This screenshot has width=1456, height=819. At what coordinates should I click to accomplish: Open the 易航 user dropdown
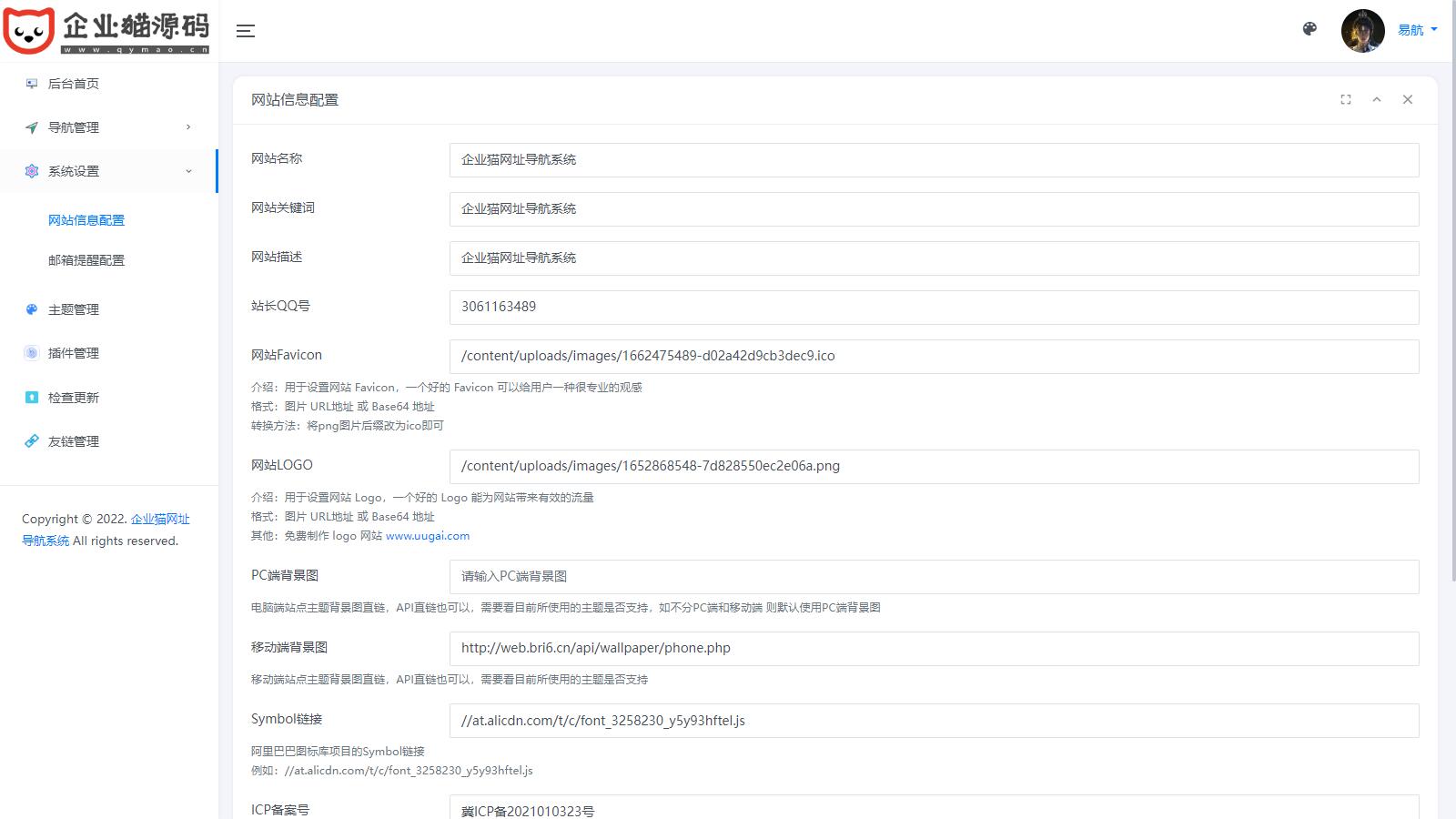(1417, 30)
